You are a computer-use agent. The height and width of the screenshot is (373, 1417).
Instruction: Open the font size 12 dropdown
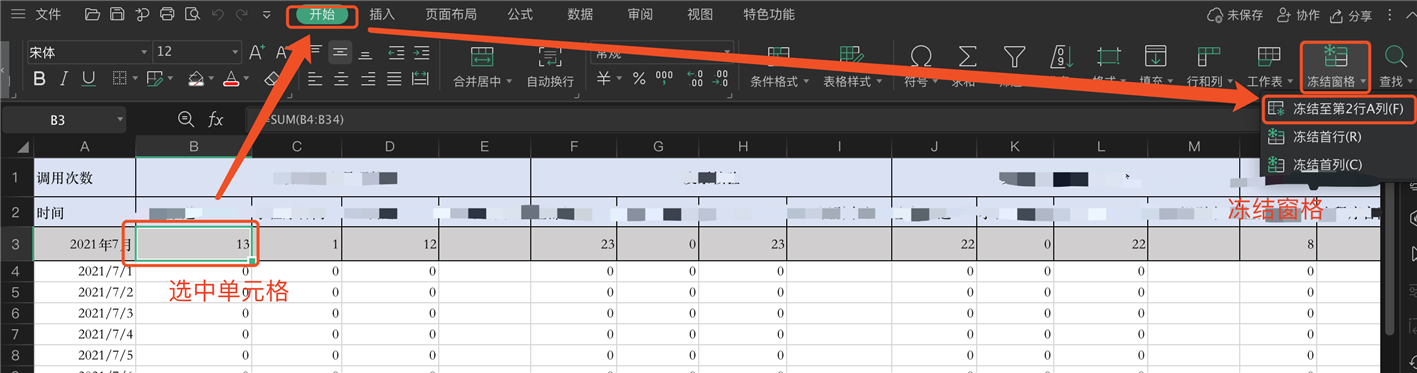click(234, 52)
